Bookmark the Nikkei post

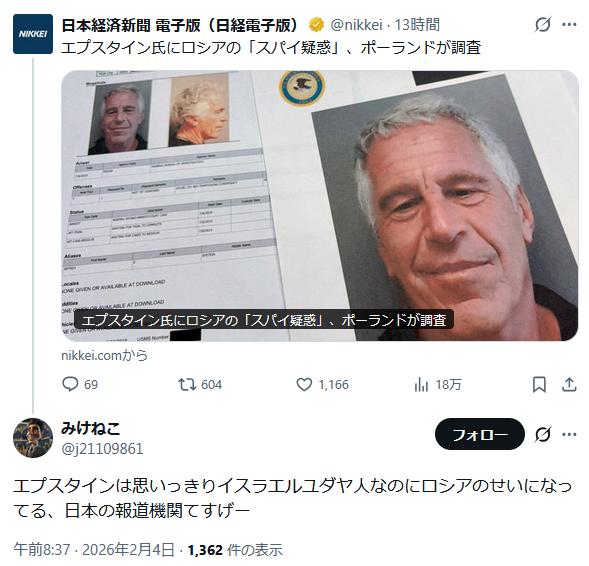tap(539, 384)
